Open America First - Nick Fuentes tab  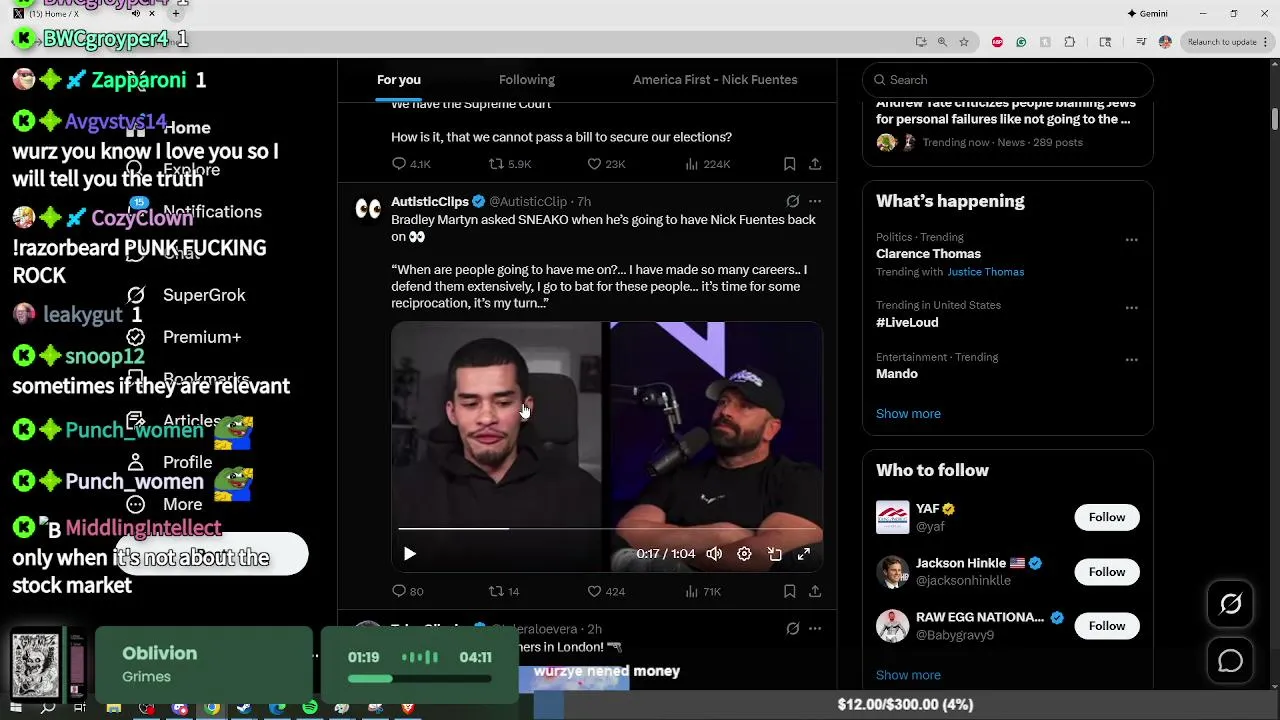coord(715,80)
